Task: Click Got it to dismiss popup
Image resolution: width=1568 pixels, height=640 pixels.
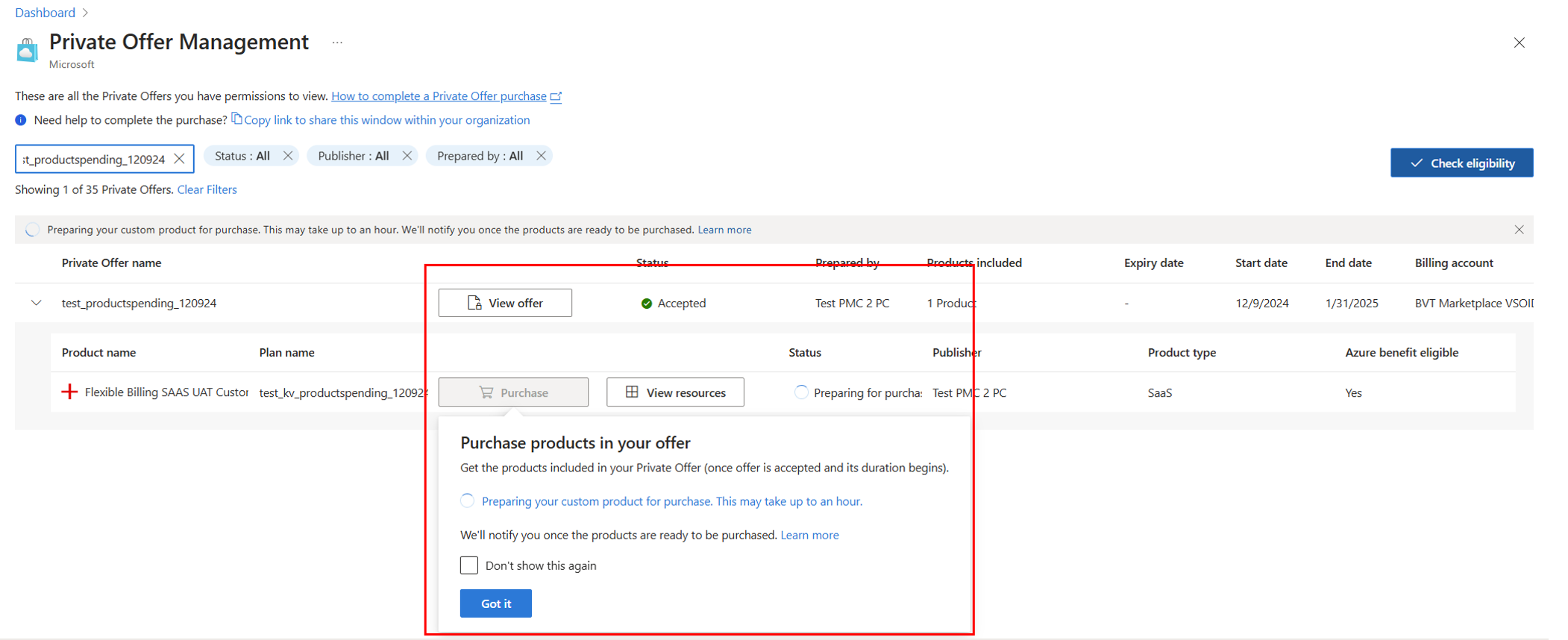Action: click(496, 603)
